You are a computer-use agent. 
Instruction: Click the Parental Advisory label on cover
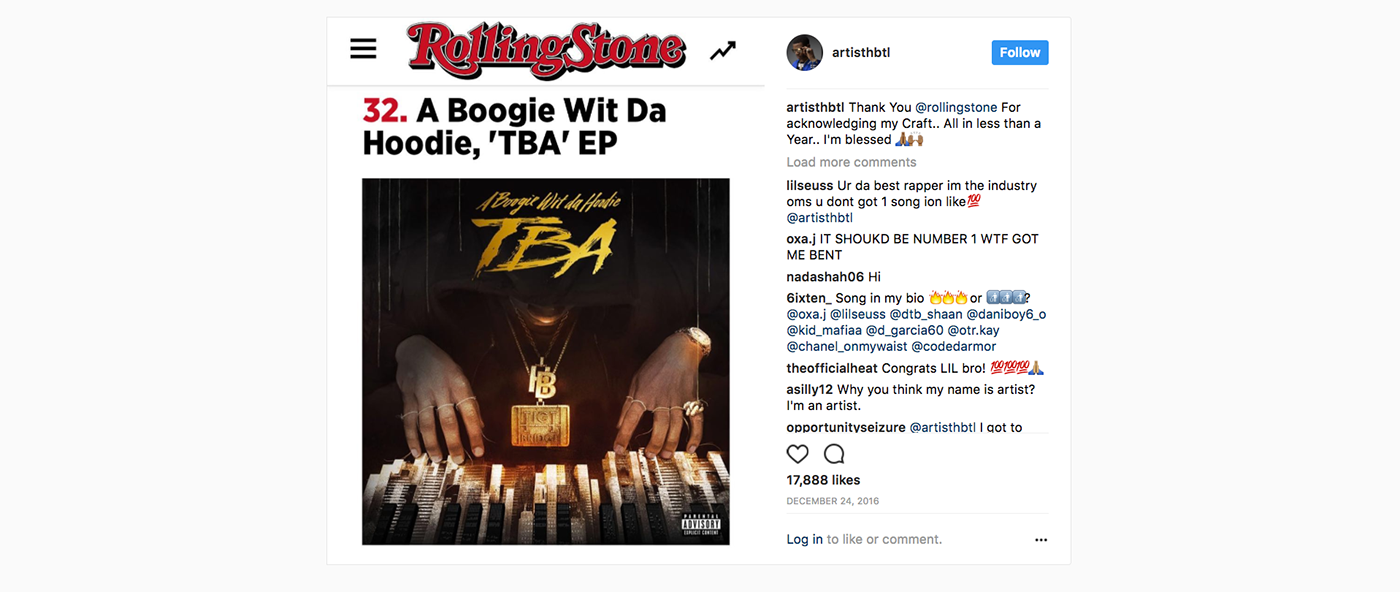[701, 524]
